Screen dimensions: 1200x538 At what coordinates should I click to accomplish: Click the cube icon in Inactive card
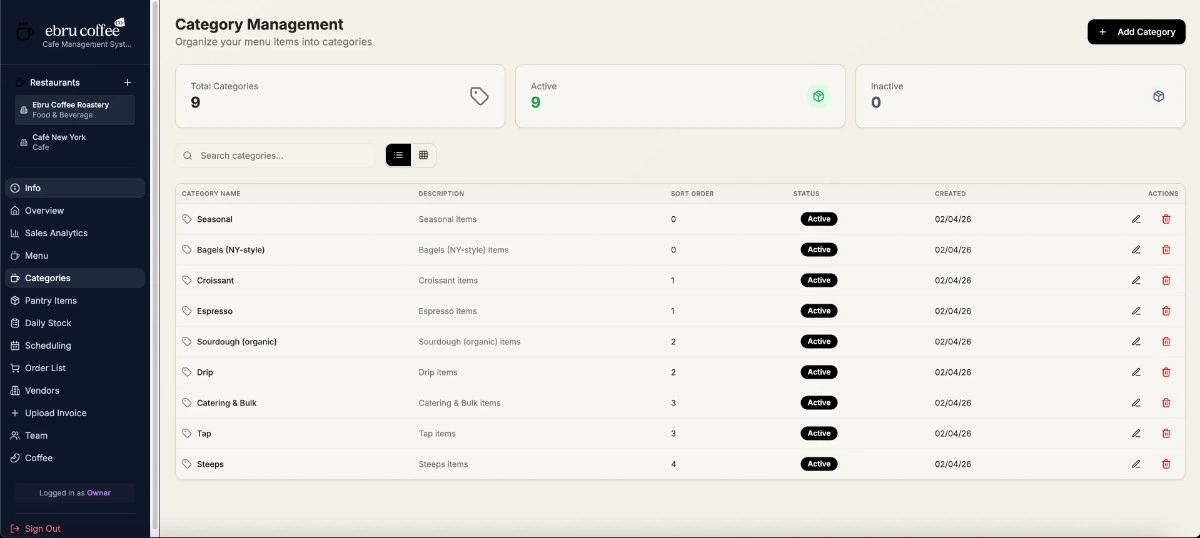(x=1158, y=96)
